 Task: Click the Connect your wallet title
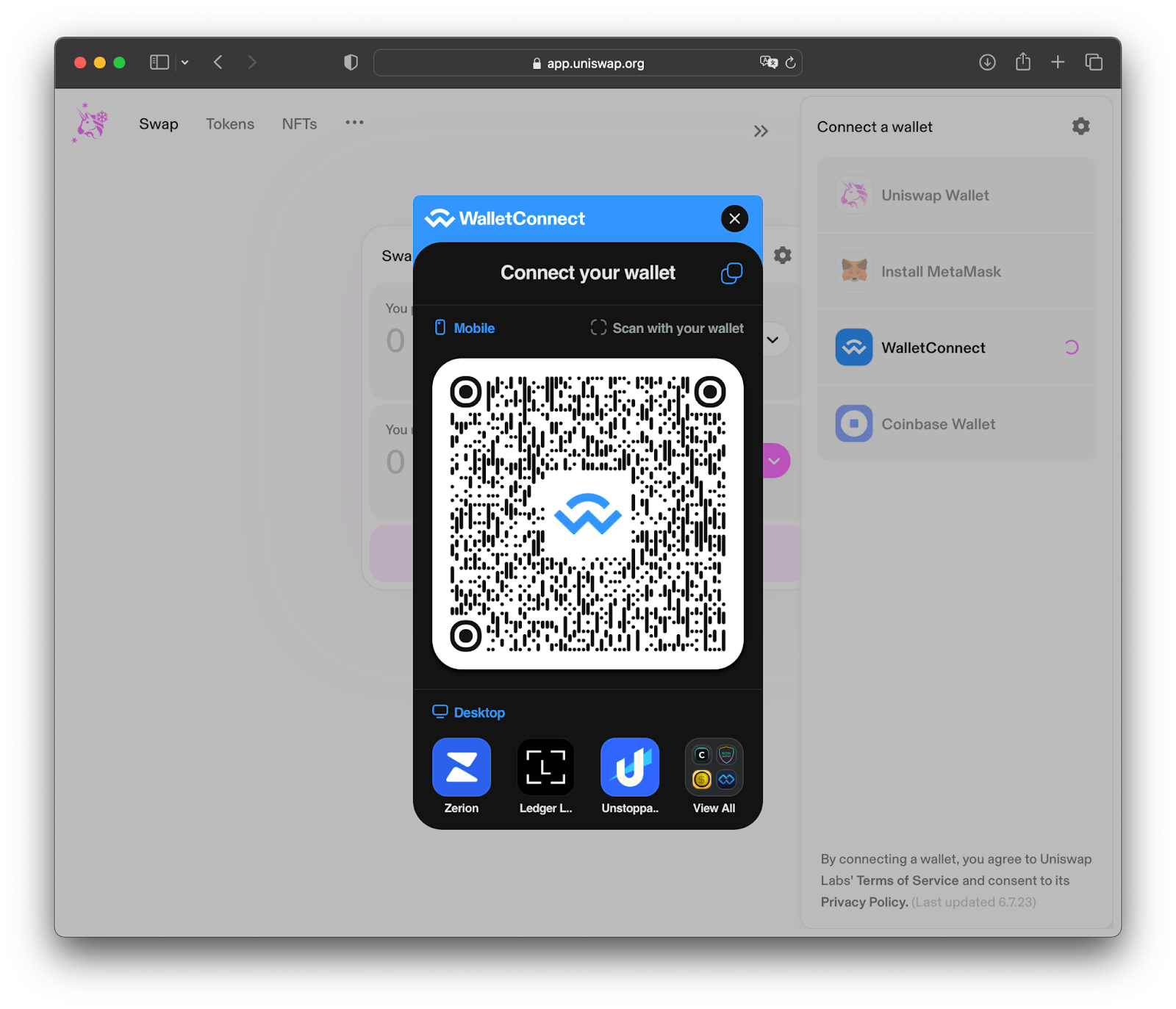(x=588, y=273)
